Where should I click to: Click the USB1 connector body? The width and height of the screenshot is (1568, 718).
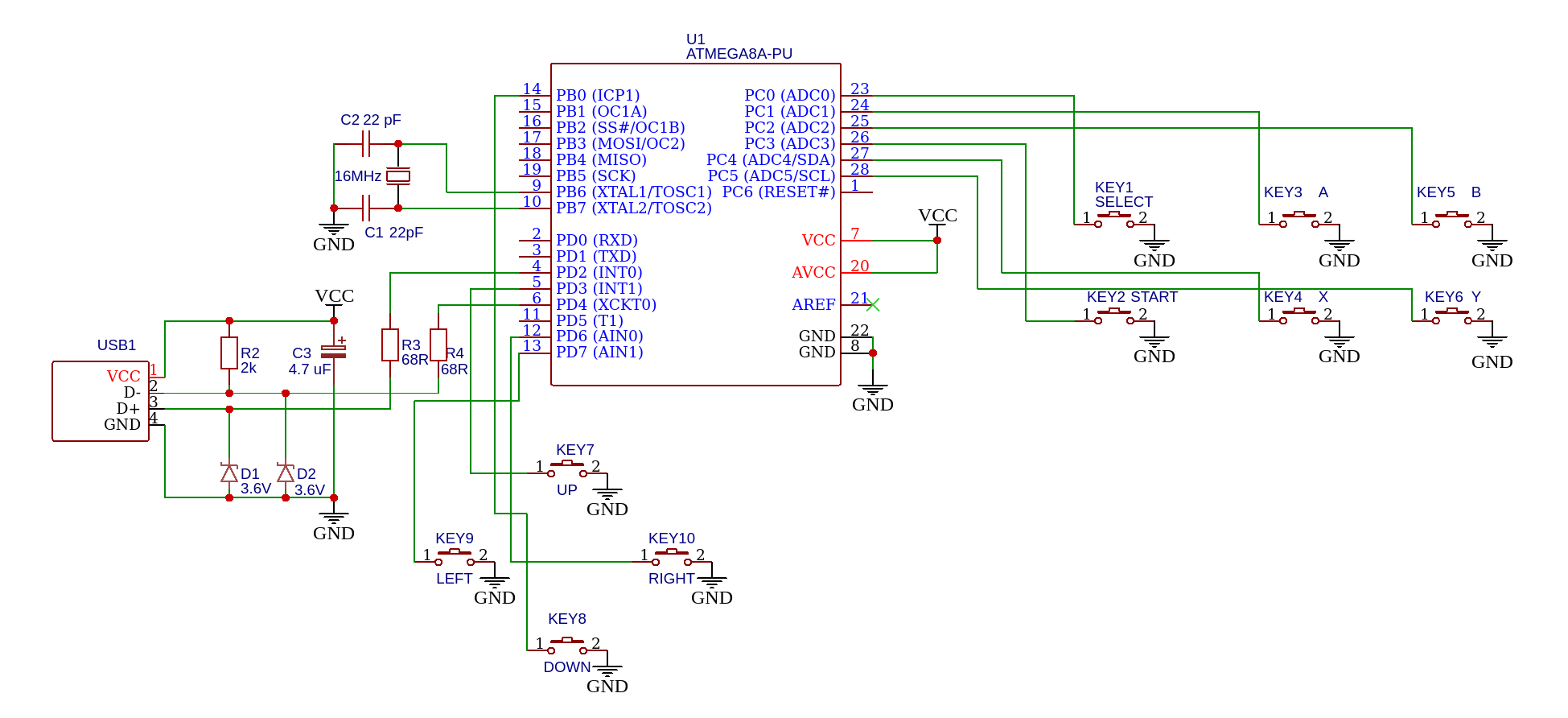[101, 401]
